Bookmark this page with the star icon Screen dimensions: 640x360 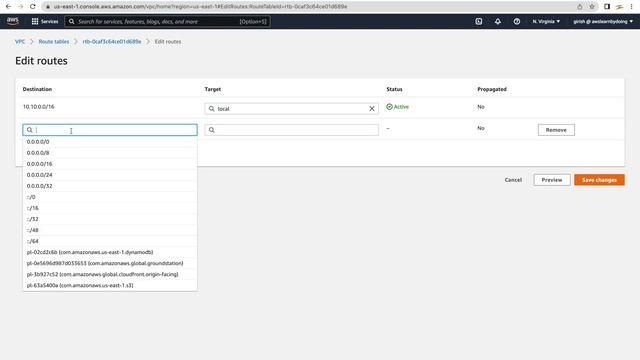pos(592,7)
